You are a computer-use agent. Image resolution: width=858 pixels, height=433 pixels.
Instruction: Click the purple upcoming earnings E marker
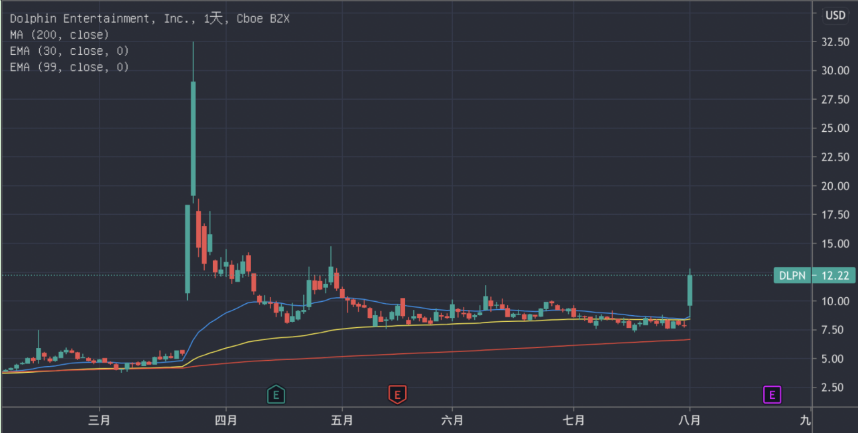[772, 394]
